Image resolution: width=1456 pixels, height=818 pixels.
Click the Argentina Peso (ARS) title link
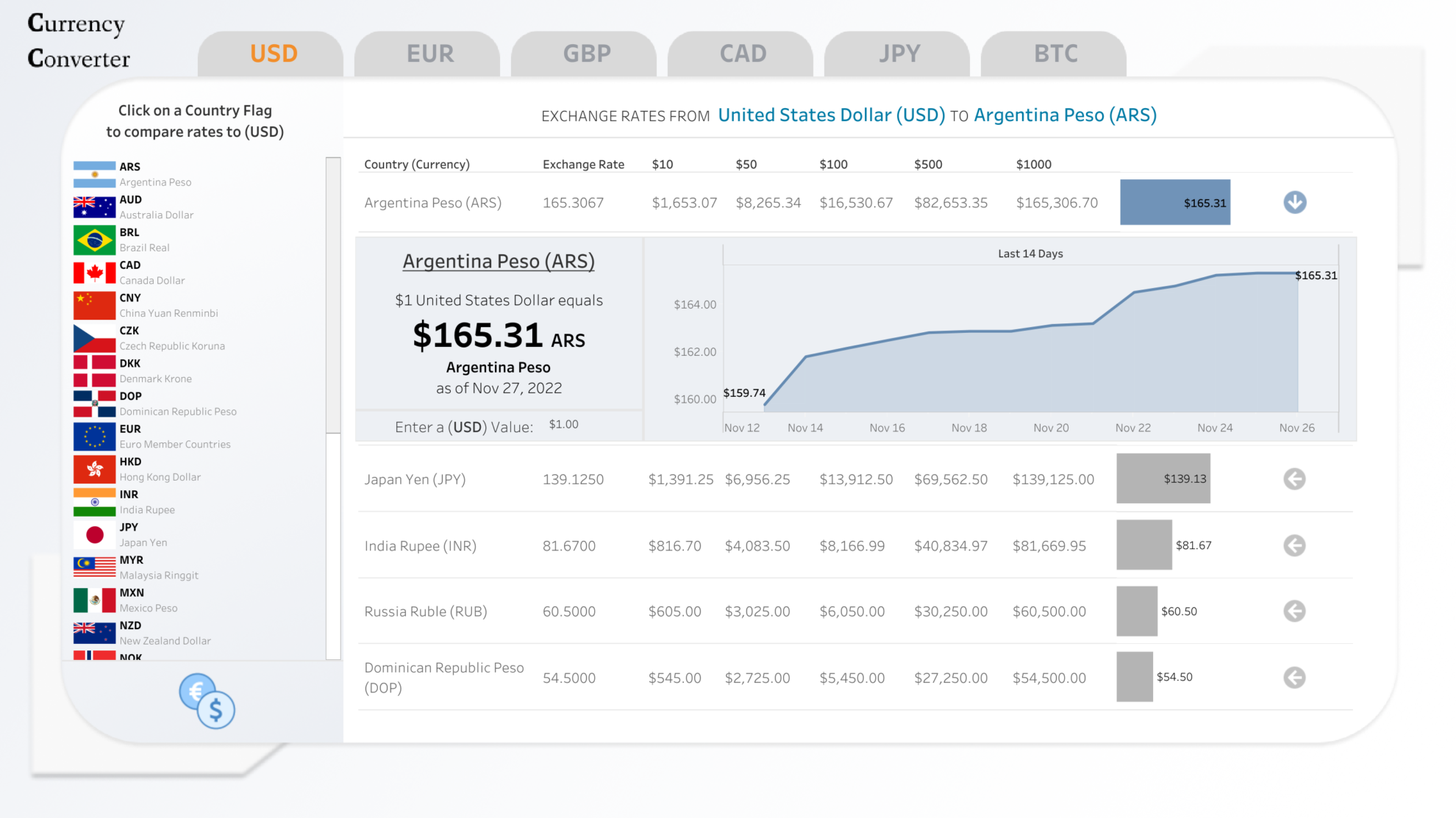coord(499,261)
